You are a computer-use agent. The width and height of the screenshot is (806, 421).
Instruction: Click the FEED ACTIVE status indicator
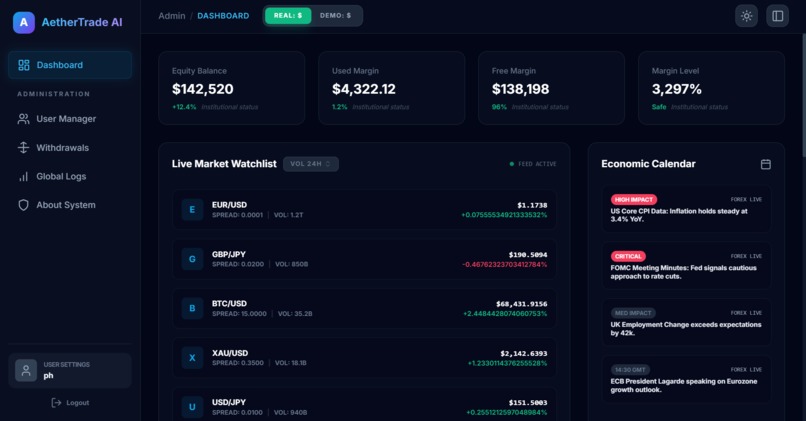coord(533,164)
